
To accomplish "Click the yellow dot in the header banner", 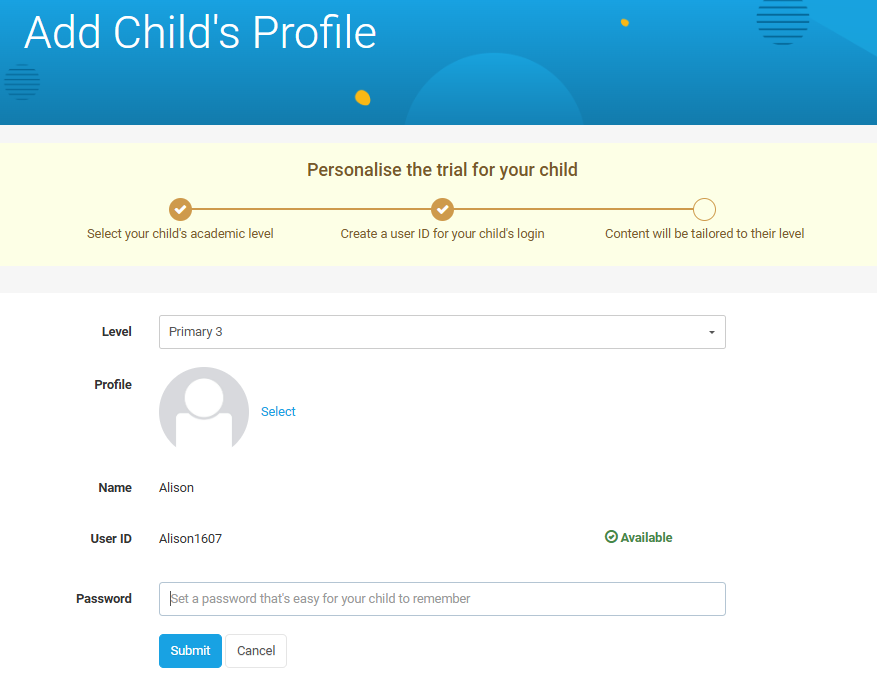I will coord(363,98).
